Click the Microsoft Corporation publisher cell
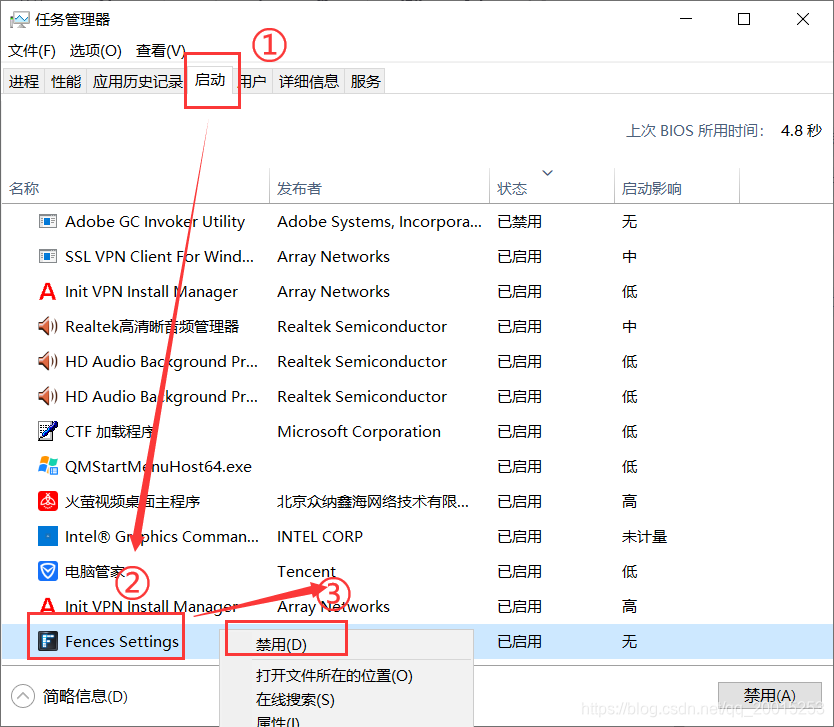 359,431
